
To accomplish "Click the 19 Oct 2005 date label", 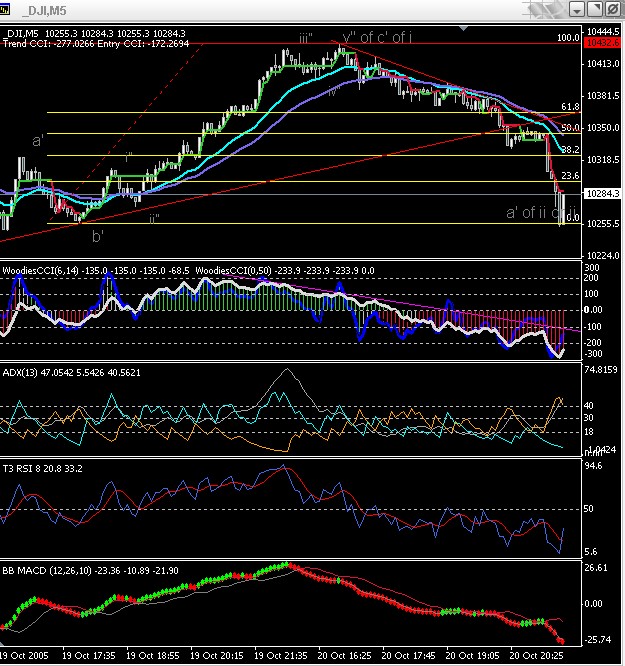I will (24, 655).
